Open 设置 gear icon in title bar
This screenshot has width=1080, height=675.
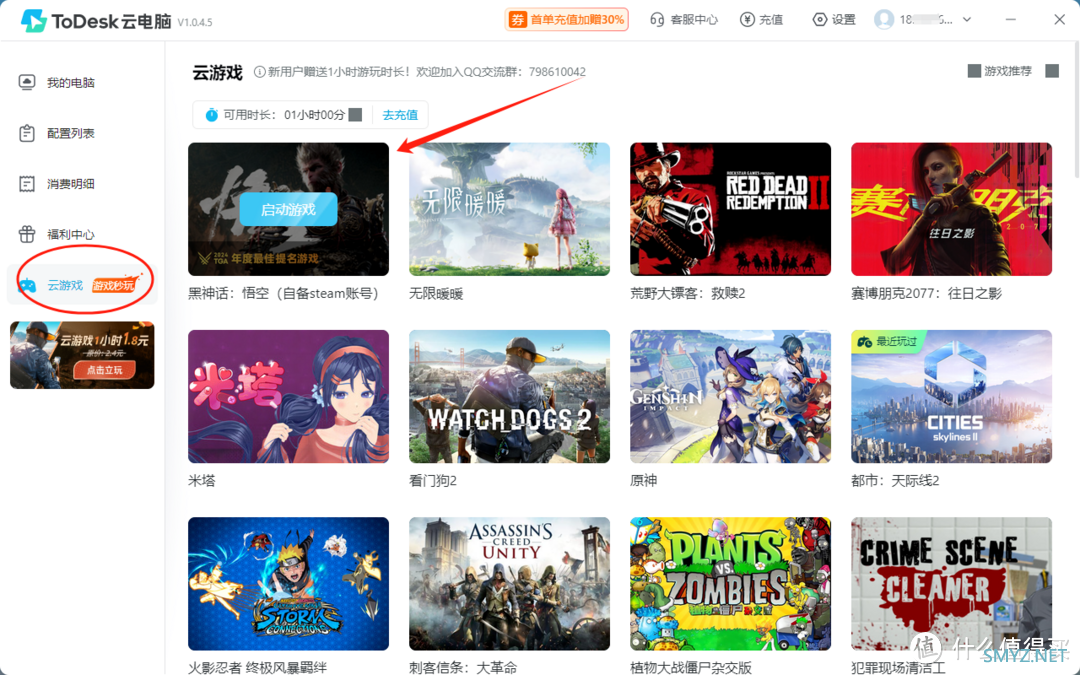coord(820,20)
